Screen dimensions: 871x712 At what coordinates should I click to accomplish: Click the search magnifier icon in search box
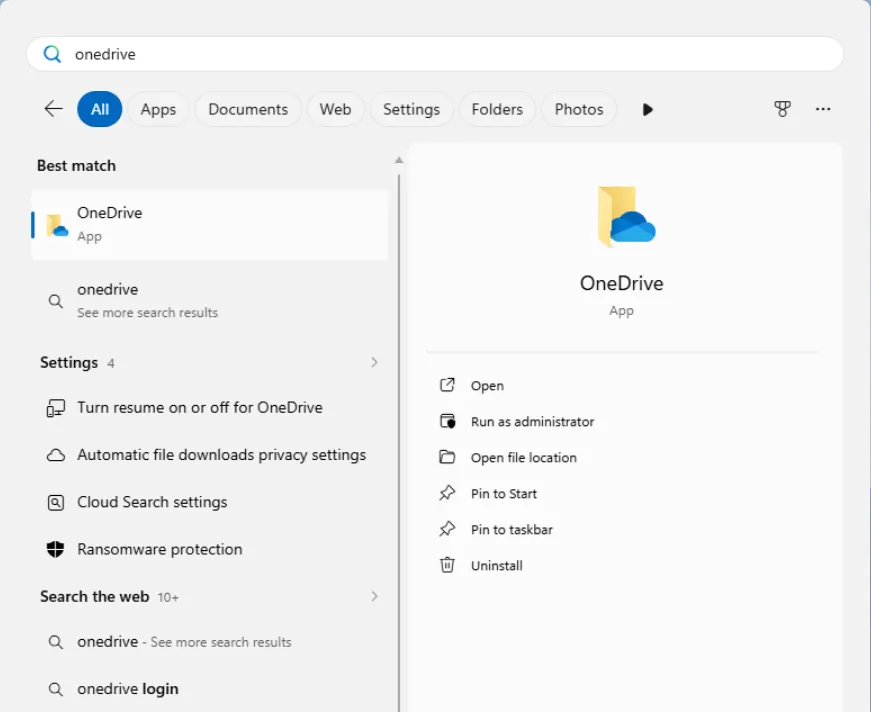point(52,54)
